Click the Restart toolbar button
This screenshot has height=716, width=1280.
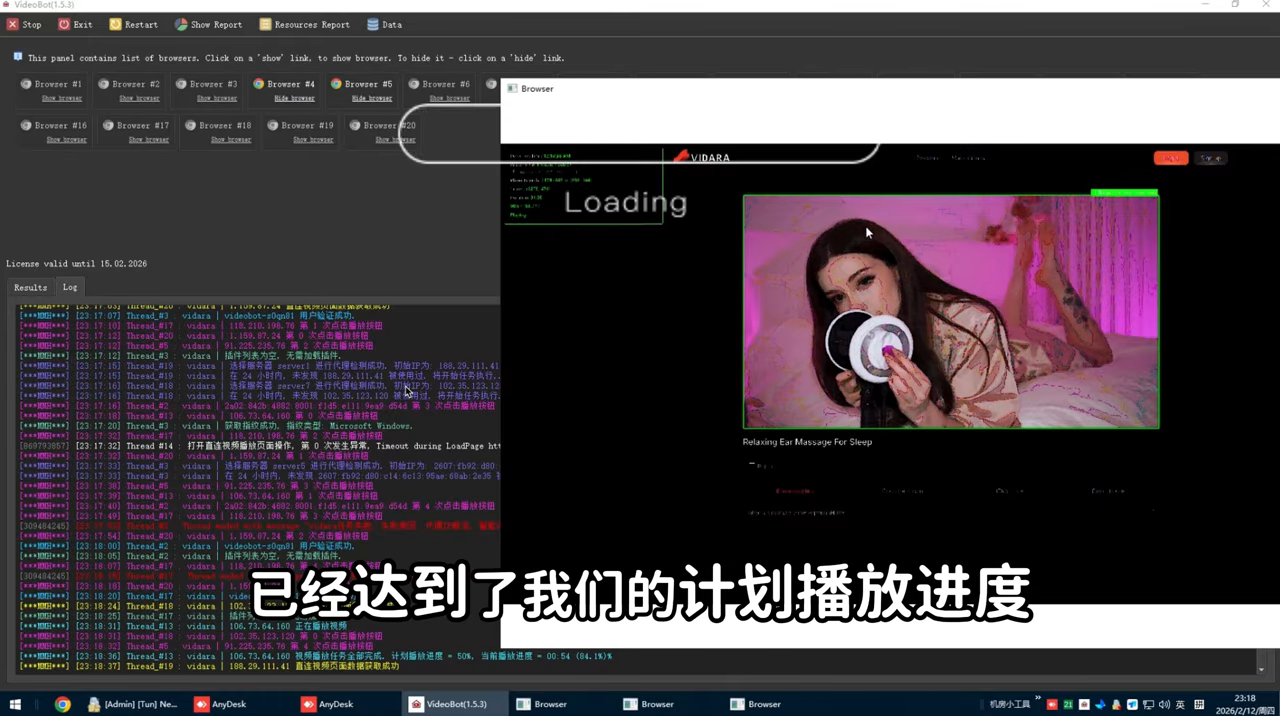point(133,25)
